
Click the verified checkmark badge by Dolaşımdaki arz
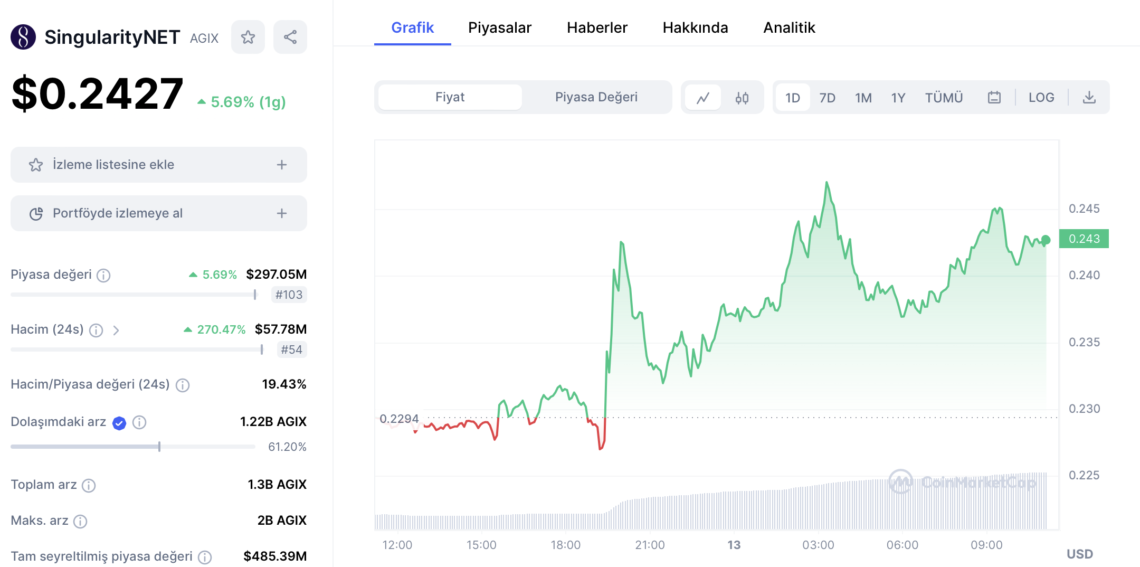coord(119,422)
